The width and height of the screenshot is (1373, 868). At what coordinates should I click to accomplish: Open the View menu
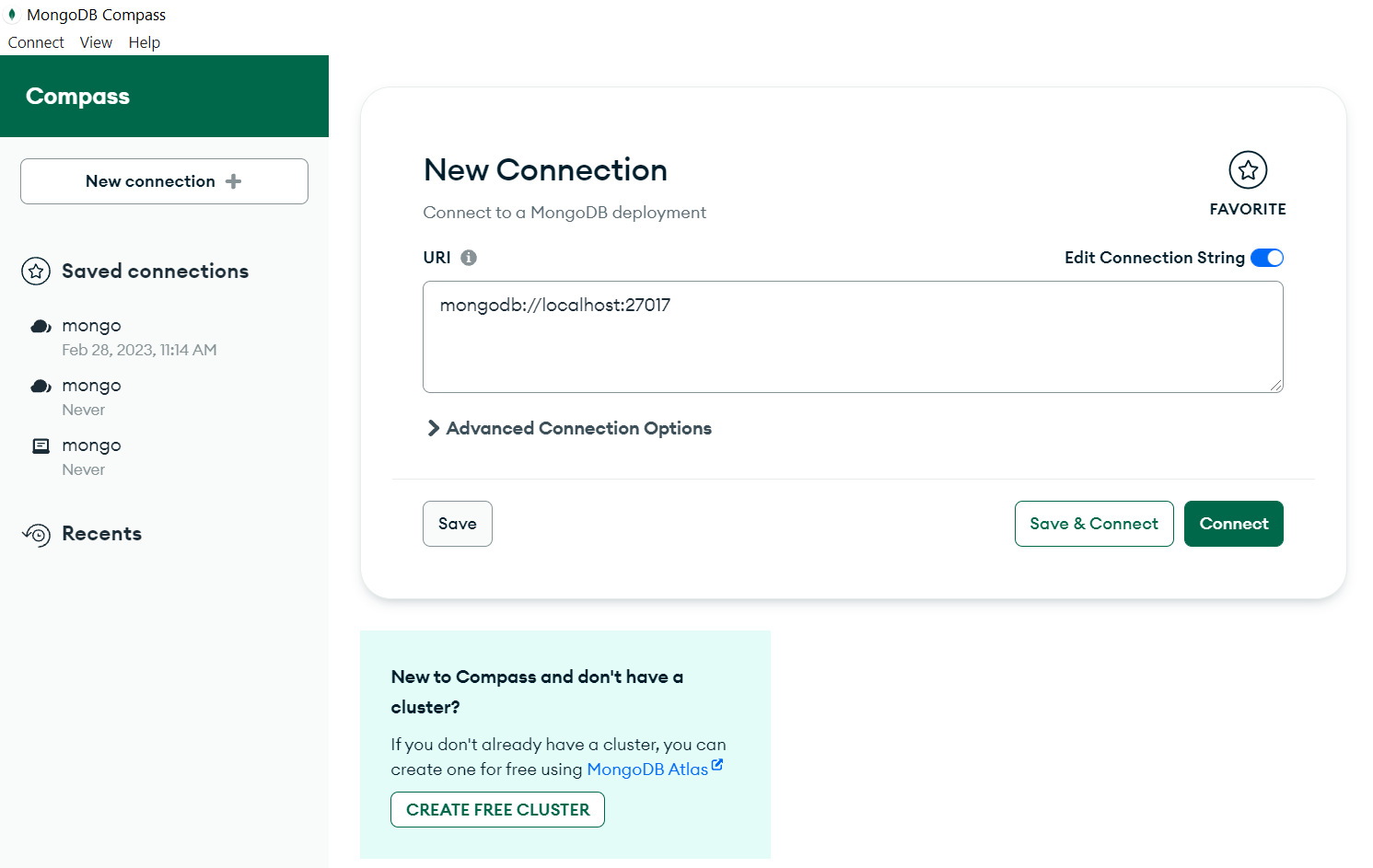[96, 42]
